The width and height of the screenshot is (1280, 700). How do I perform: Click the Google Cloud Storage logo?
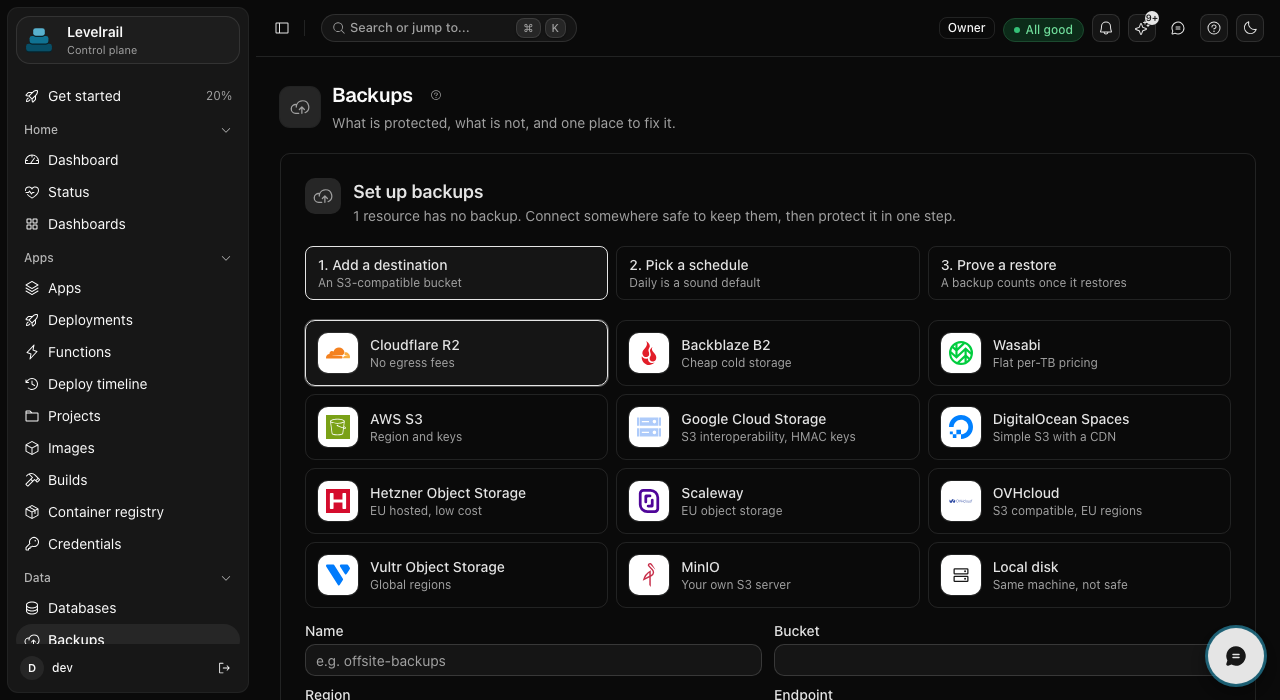tap(649, 427)
